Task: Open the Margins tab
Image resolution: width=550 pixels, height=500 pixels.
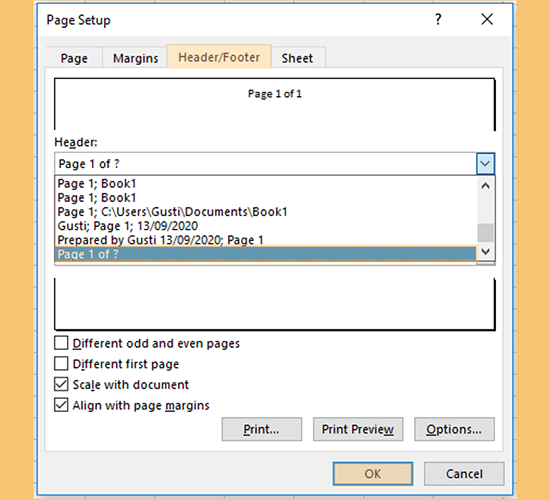Action: click(x=135, y=58)
